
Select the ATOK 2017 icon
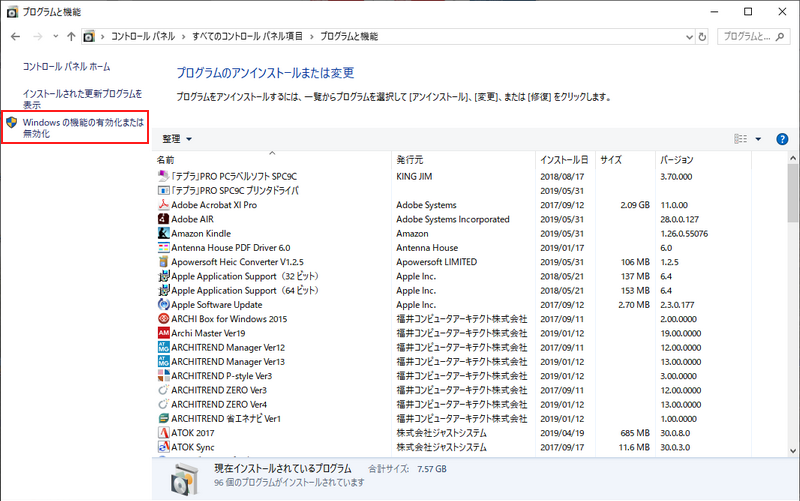163,433
